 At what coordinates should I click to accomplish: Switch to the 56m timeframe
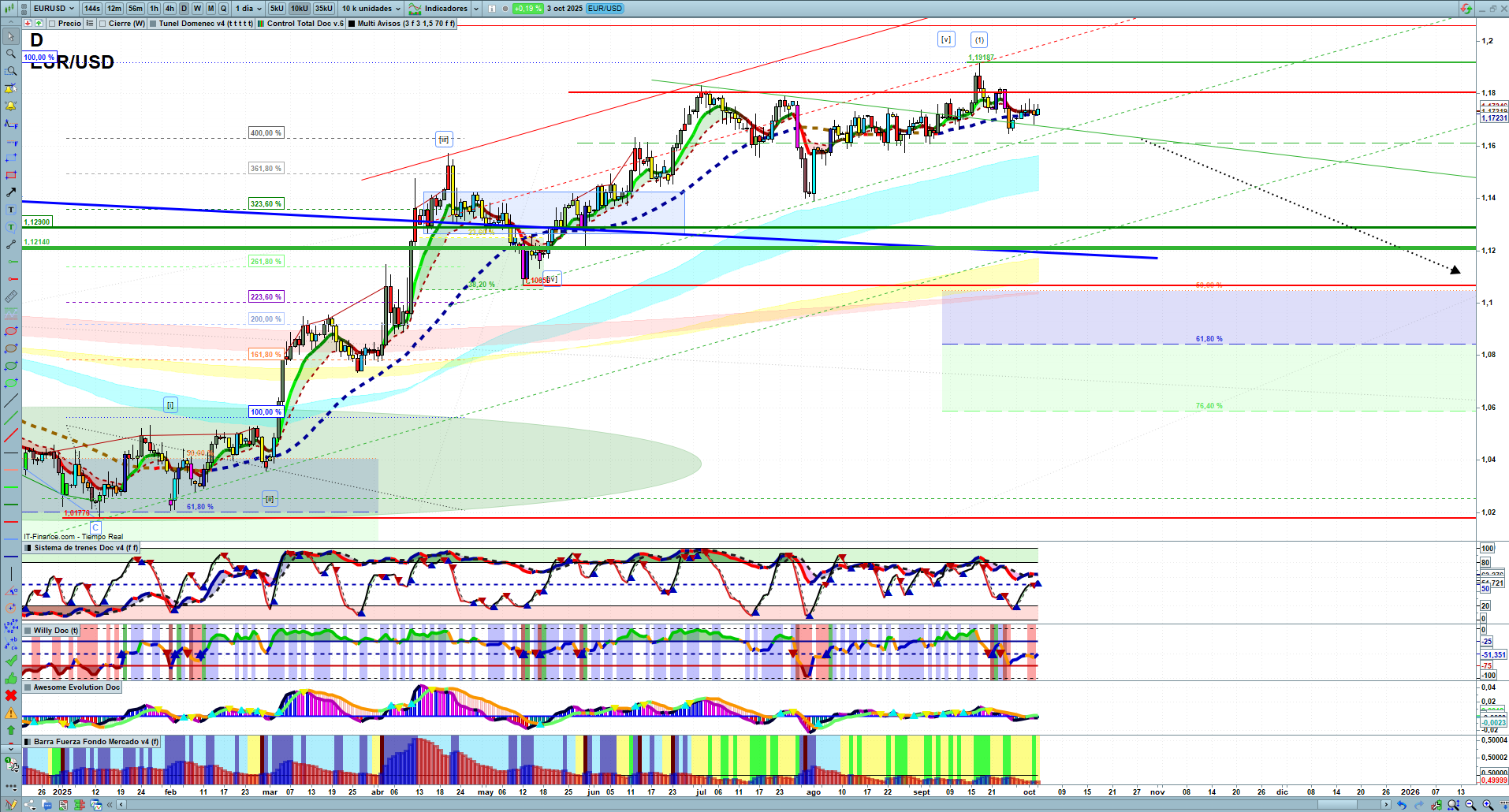(x=136, y=9)
